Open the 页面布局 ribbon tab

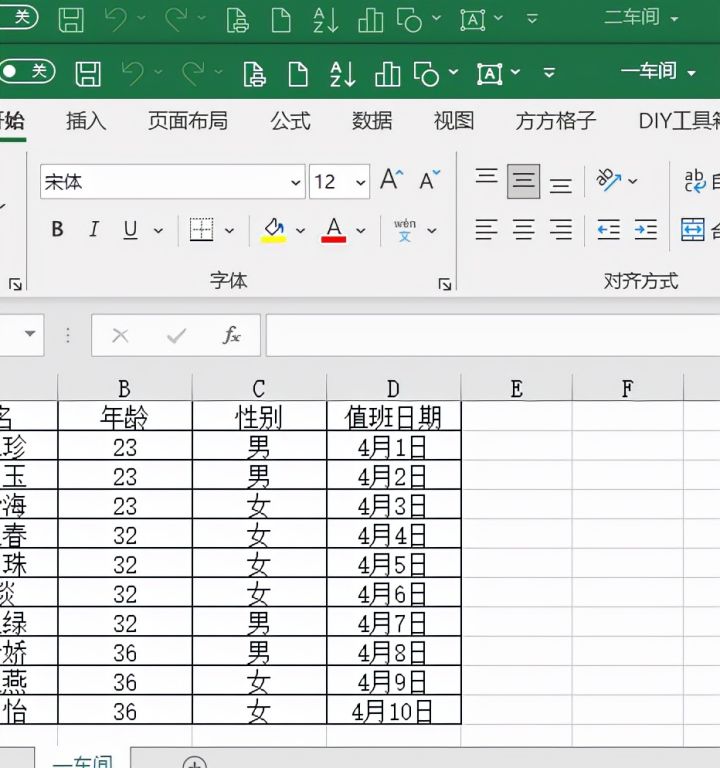pyautogui.click(x=188, y=120)
